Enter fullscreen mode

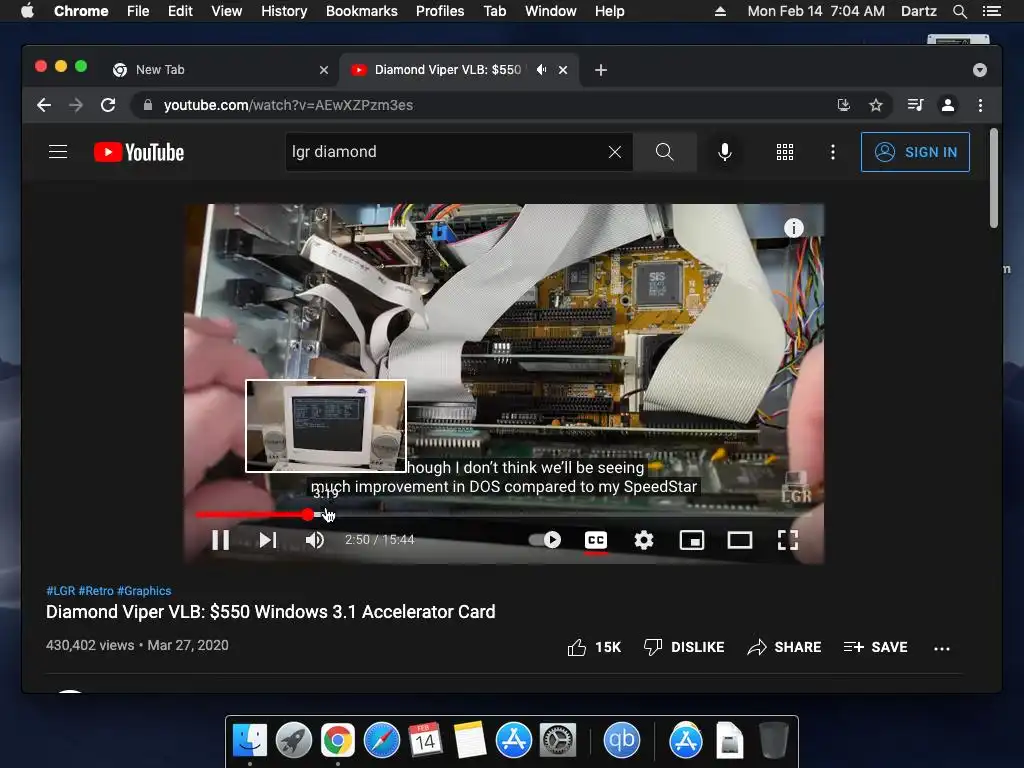tap(788, 540)
